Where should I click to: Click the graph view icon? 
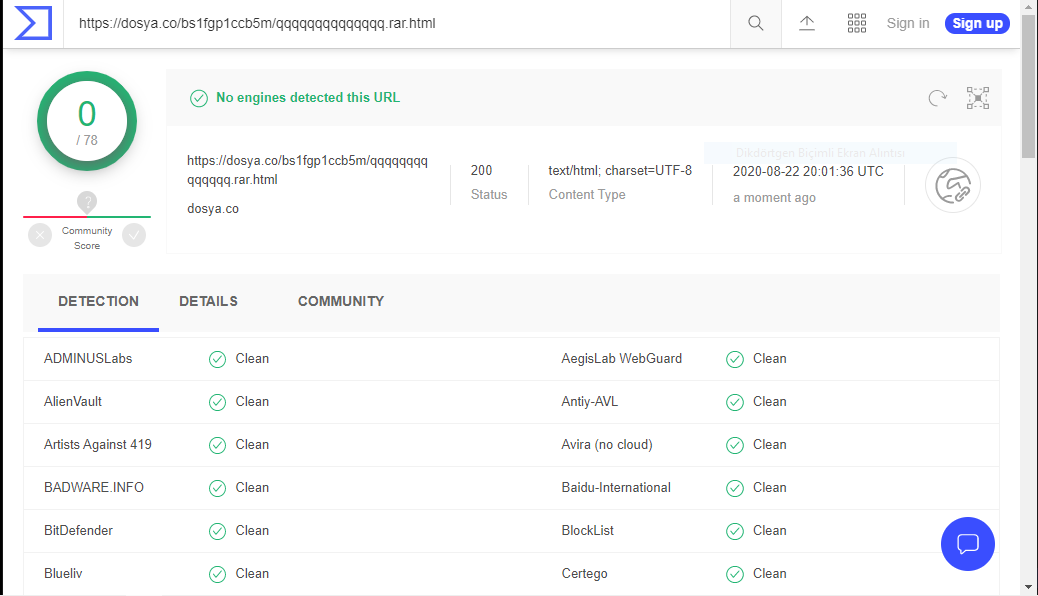[x=977, y=97]
